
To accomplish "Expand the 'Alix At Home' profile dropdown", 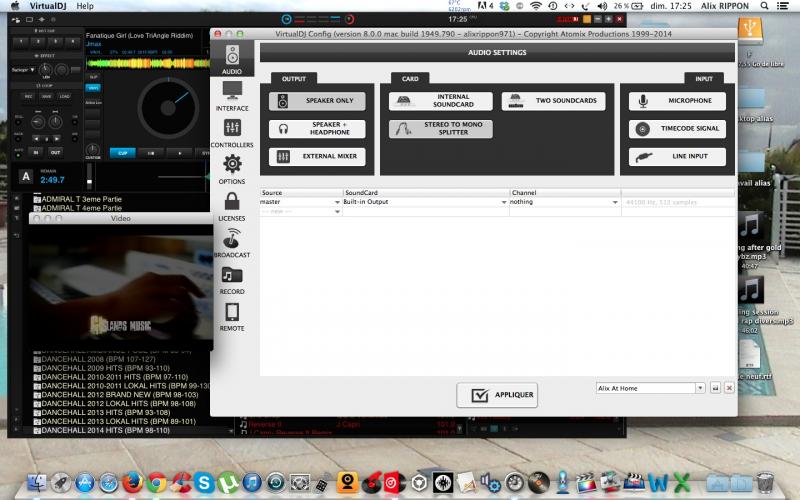I will click(x=700, y=388).
